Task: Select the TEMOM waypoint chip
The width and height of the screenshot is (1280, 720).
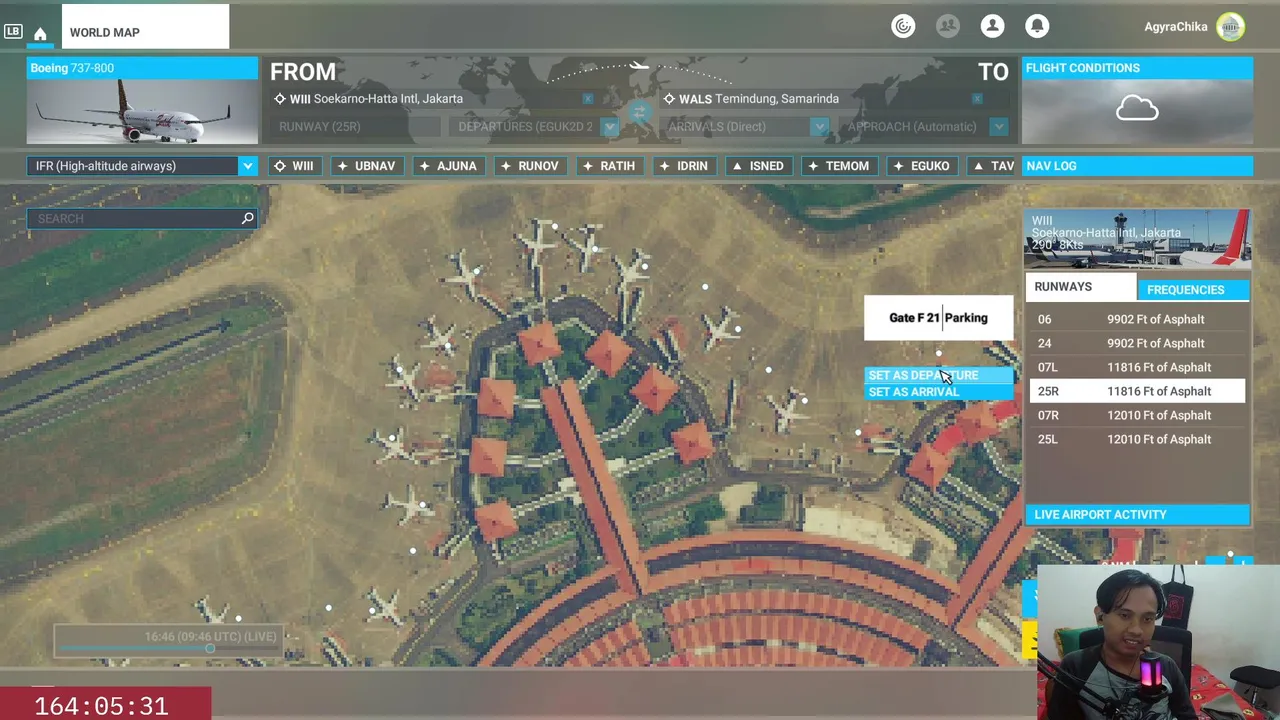Action: tap(839, 166)
